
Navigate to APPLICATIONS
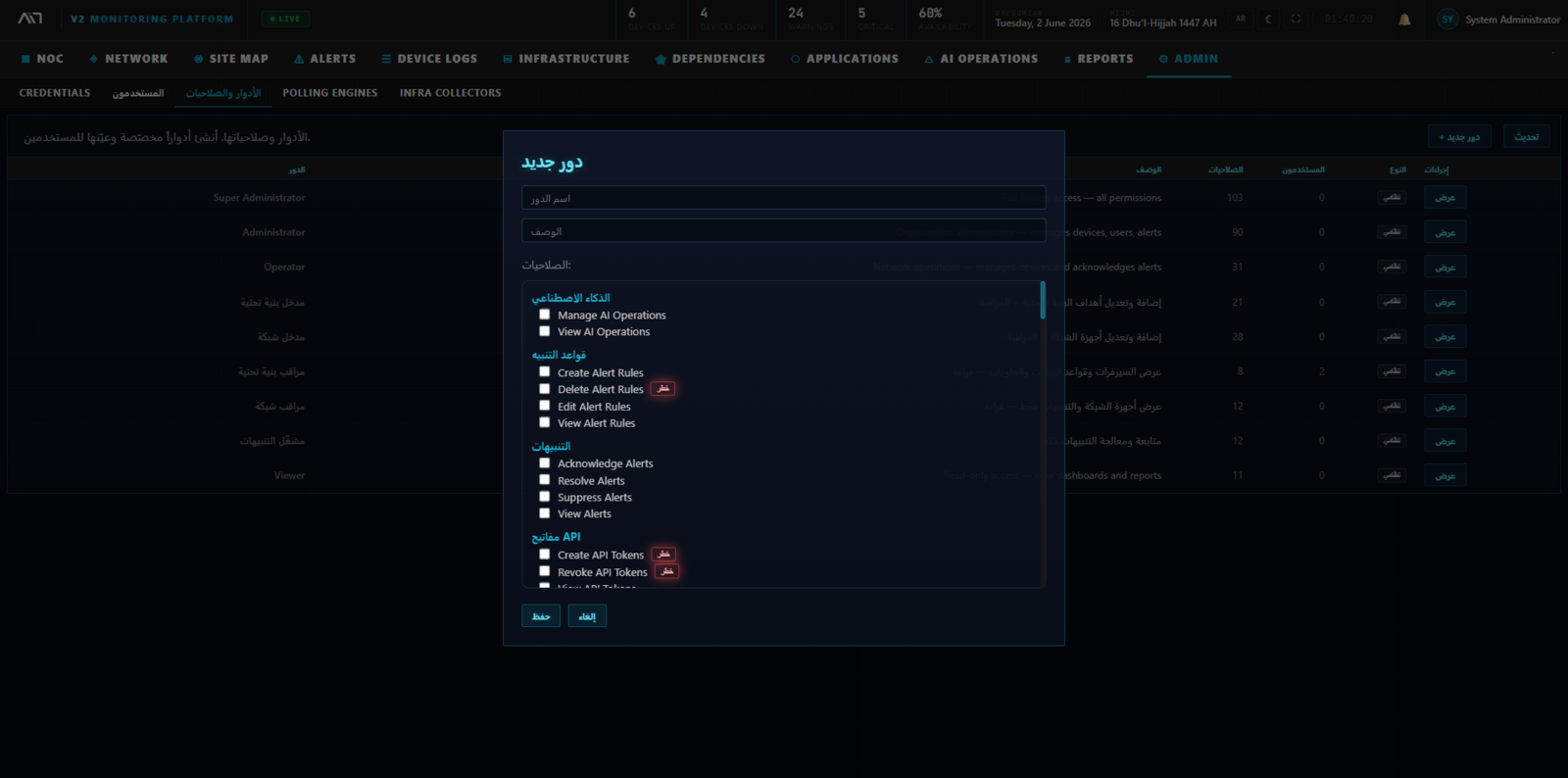[x=845, y=59]
